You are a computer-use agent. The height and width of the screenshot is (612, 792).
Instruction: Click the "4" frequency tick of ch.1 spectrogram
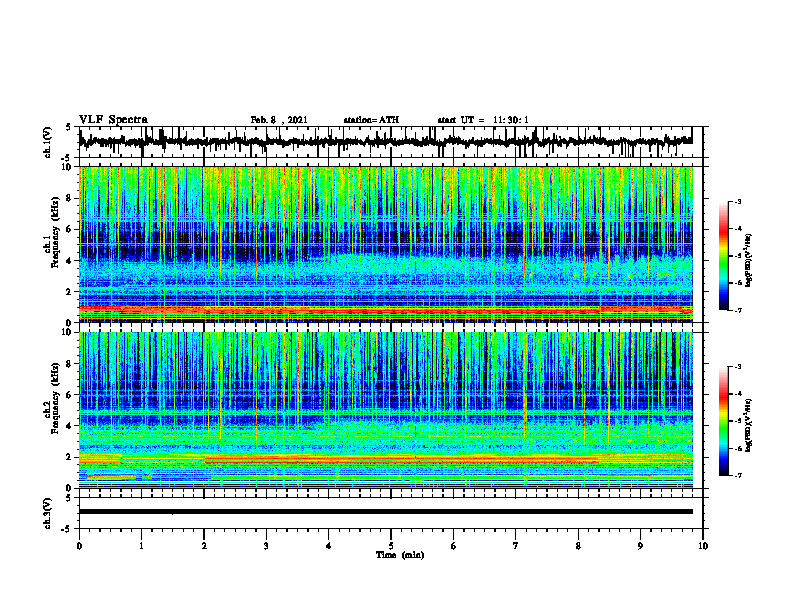tap(70, 261)
